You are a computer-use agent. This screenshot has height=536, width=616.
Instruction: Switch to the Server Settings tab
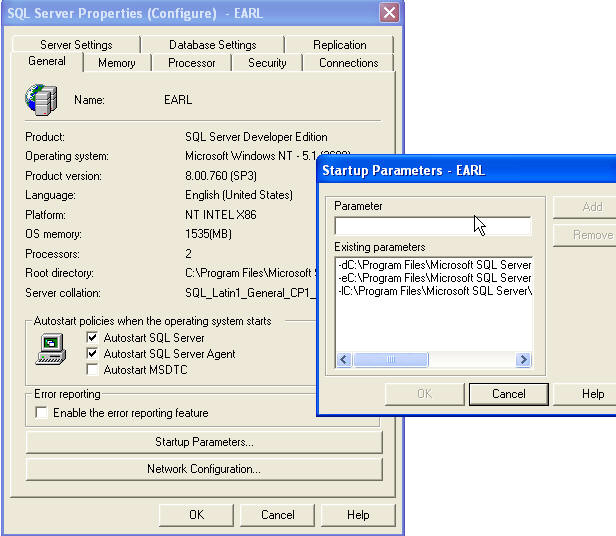tap(76, 45)
